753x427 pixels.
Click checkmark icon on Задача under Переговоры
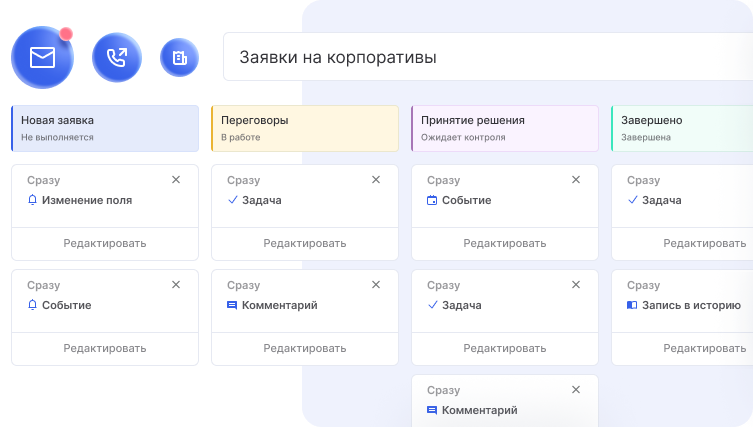pos(232,200)
